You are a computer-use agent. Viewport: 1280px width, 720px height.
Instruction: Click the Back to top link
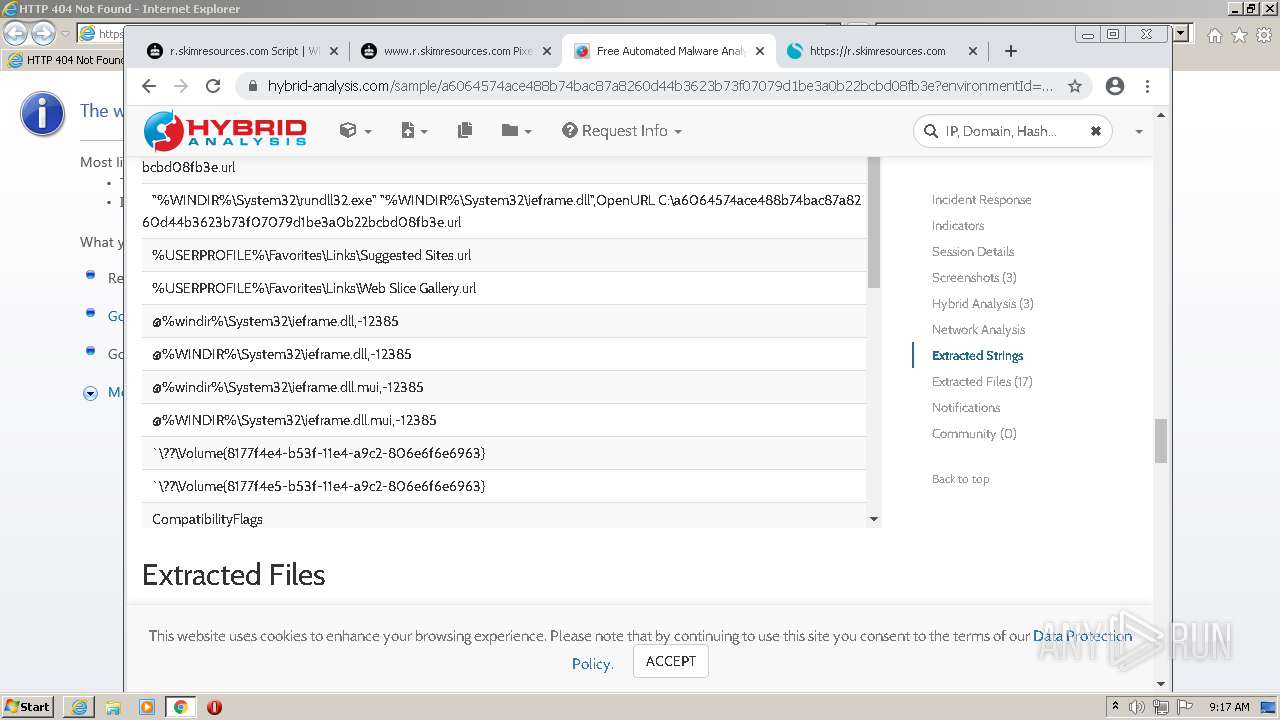click(x=960, y=479)
